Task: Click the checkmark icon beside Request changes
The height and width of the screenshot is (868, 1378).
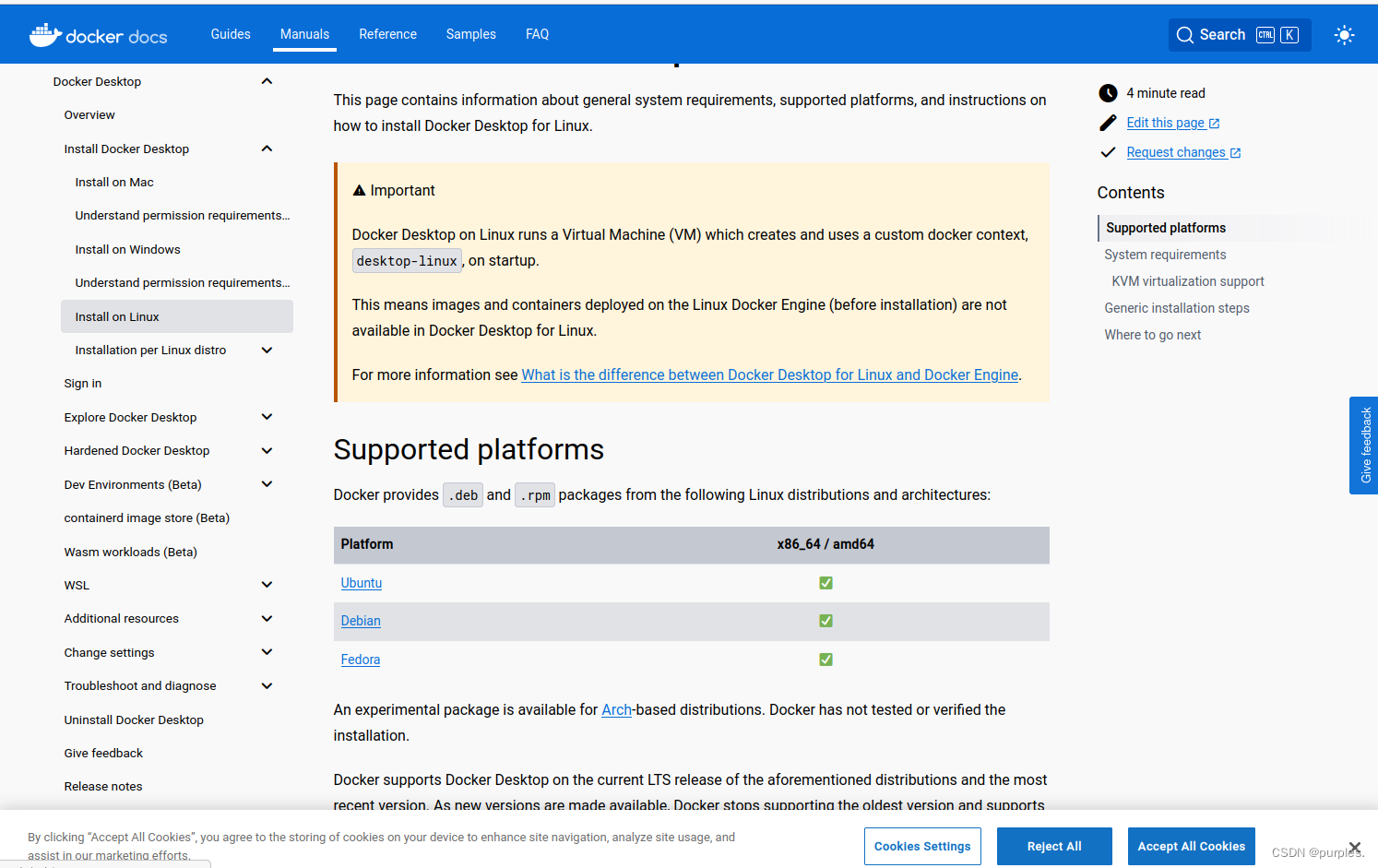Action: coord(1108,152)
